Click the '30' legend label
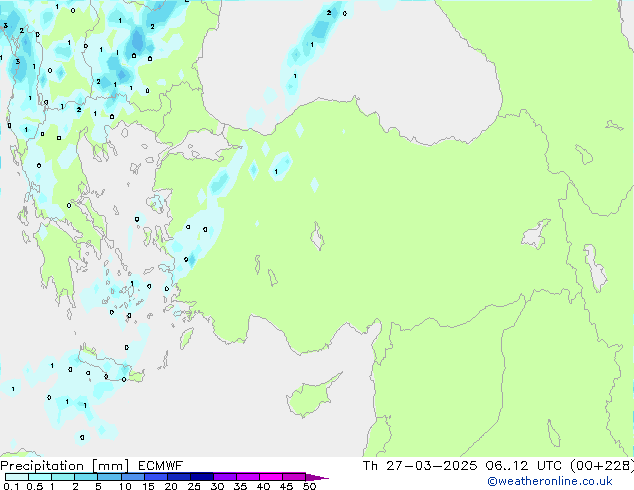This screenshot has width=634, height=490. pos(217,486)
